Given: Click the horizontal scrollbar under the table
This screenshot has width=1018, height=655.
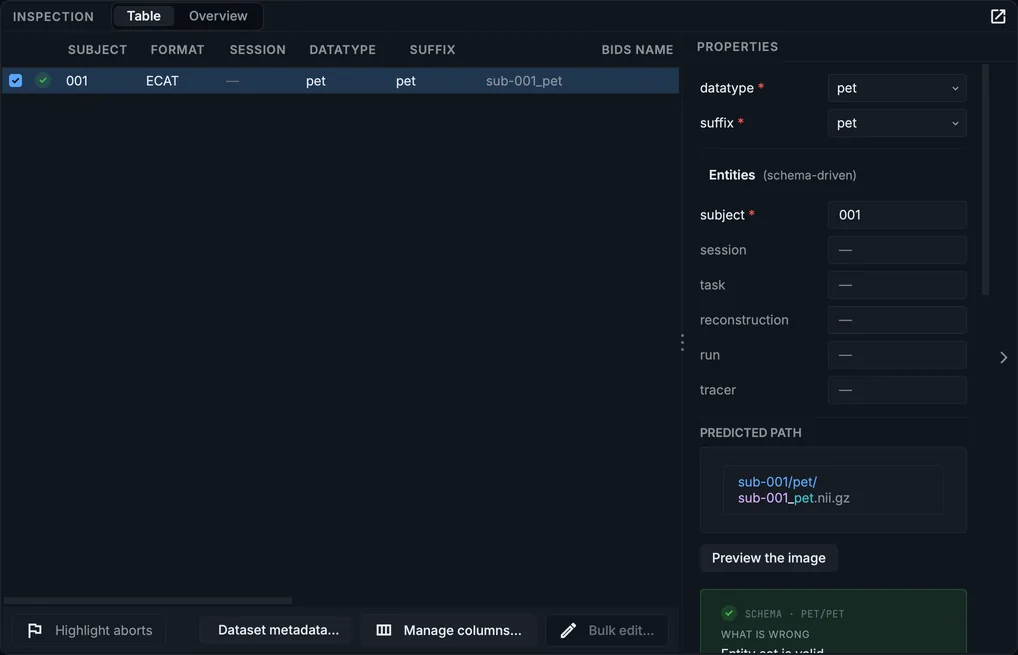Looking at the screenshot, I should (x=148, y=601).
